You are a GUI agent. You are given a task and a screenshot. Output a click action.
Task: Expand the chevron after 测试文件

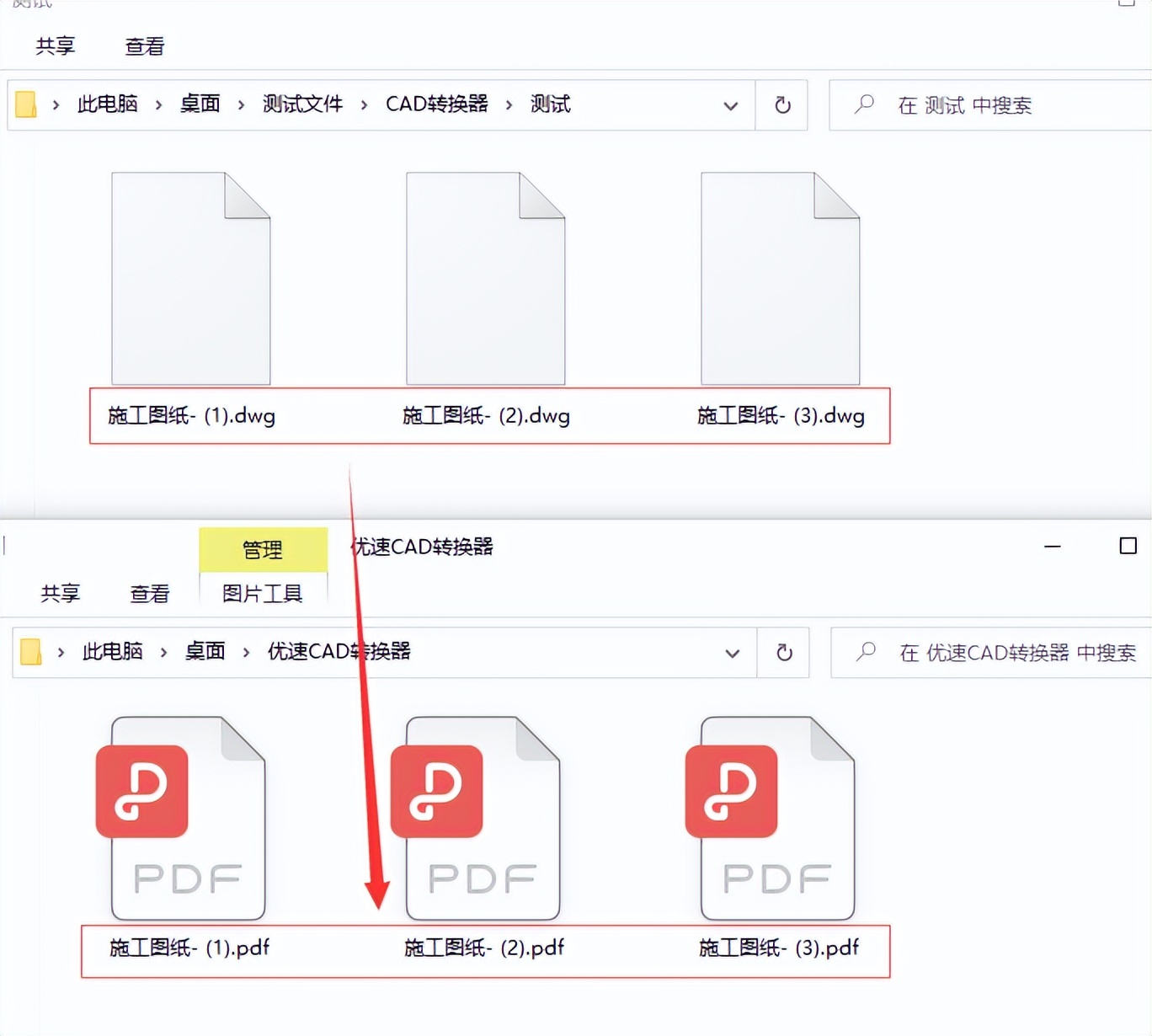click(x=364, y=104)
